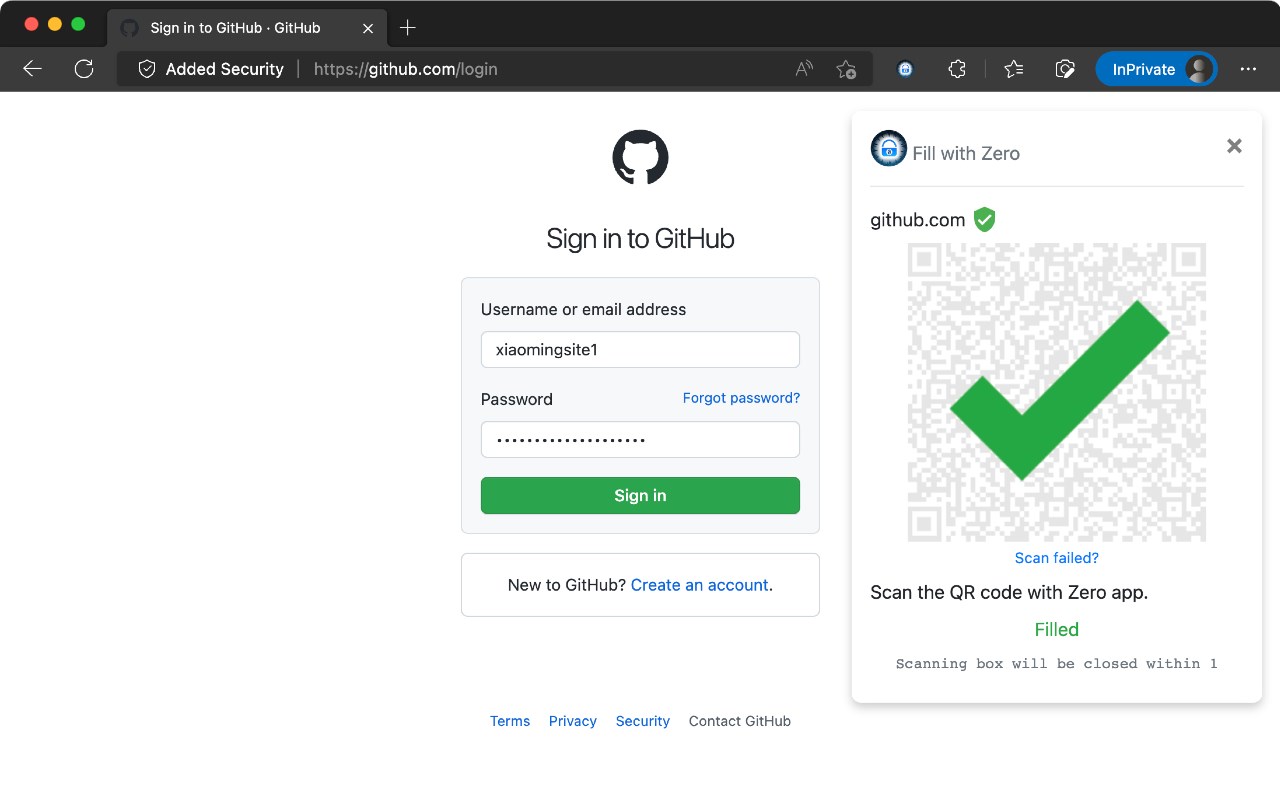Click the address bar URL github.com/login
This screenshot has height=800, width=1280.
[406, 69]
